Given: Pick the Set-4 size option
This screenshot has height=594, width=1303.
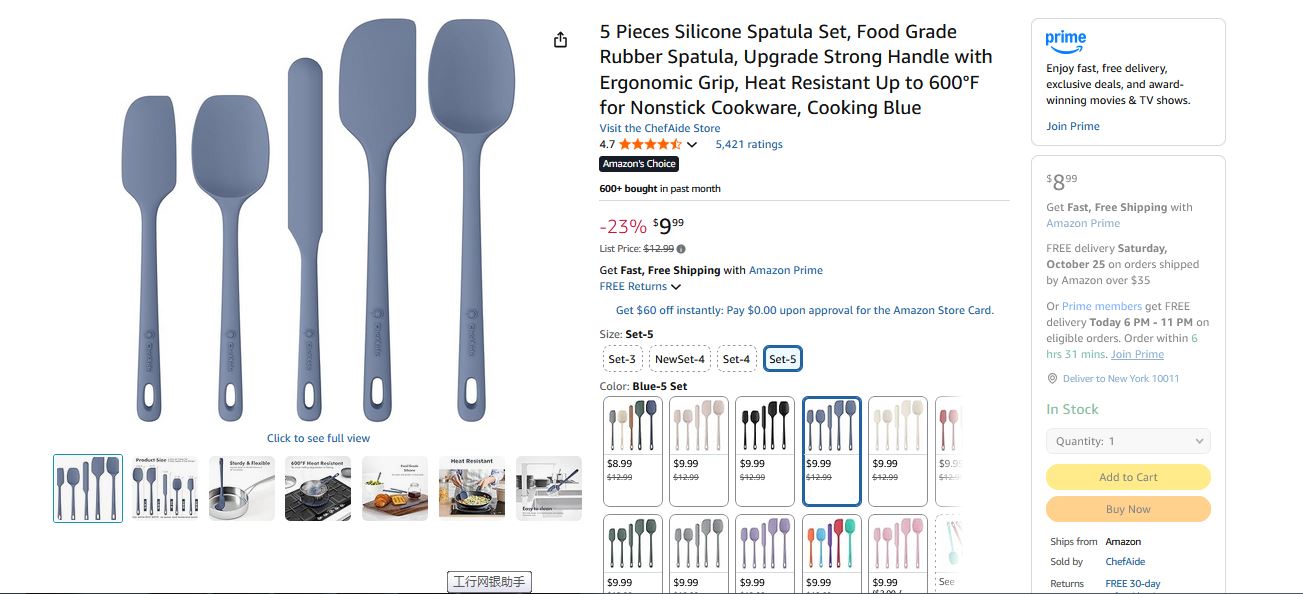Looking at the screenshot, I should click(x=736, y=359).
